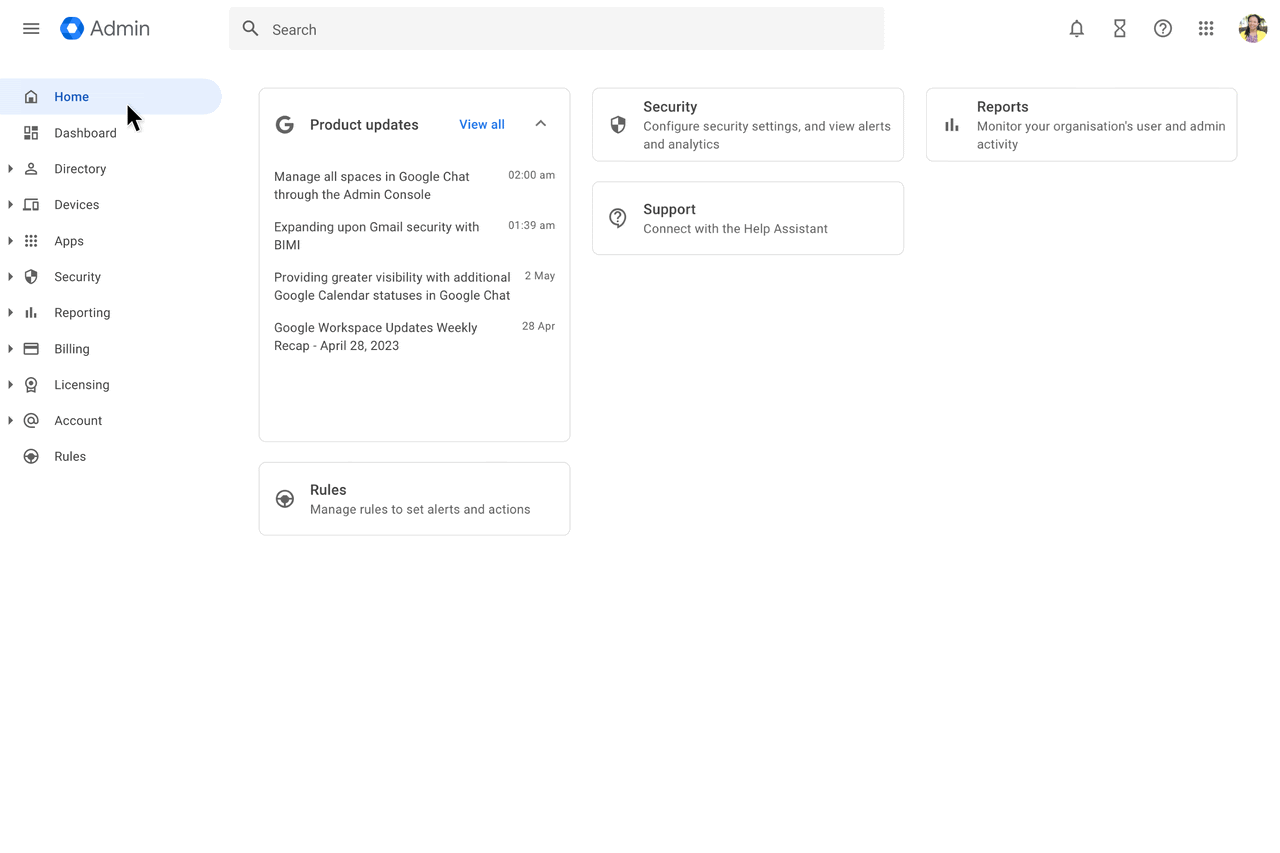This screenshot has height=853, width=1280.
Task: Click the Product updates heading
Action: [364, 125]
